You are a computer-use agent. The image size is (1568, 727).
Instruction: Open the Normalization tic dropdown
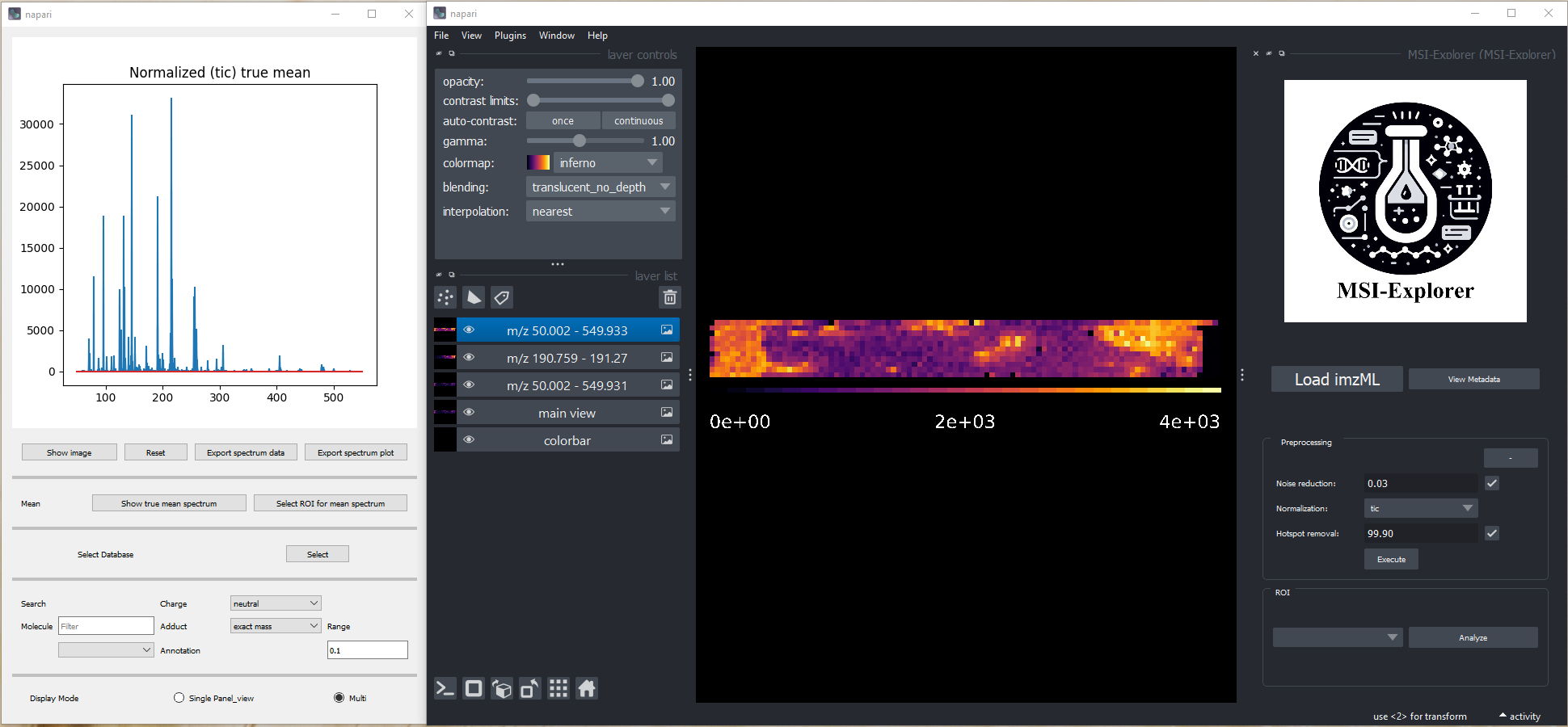coord(1420,508)
